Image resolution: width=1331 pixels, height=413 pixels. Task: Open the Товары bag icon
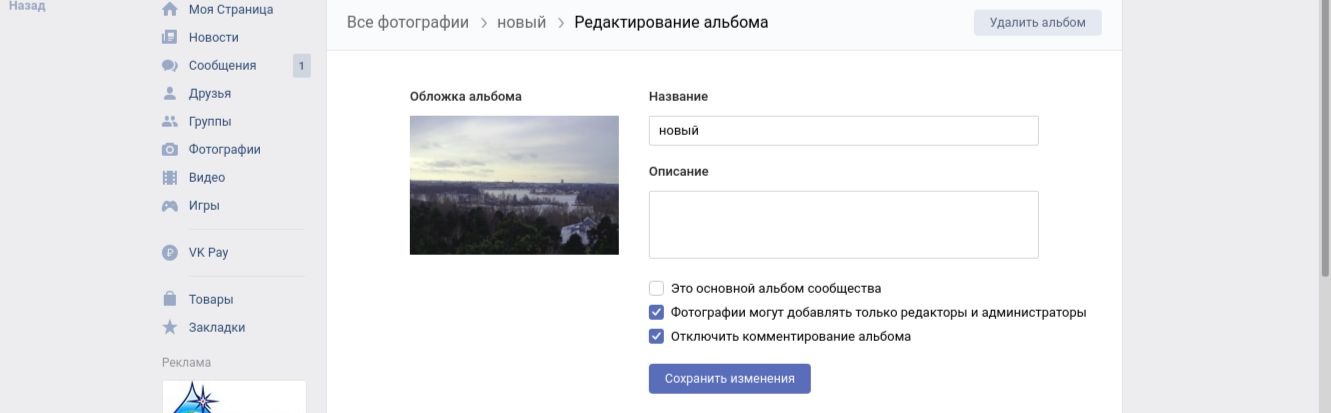click(x=170, y=299)
